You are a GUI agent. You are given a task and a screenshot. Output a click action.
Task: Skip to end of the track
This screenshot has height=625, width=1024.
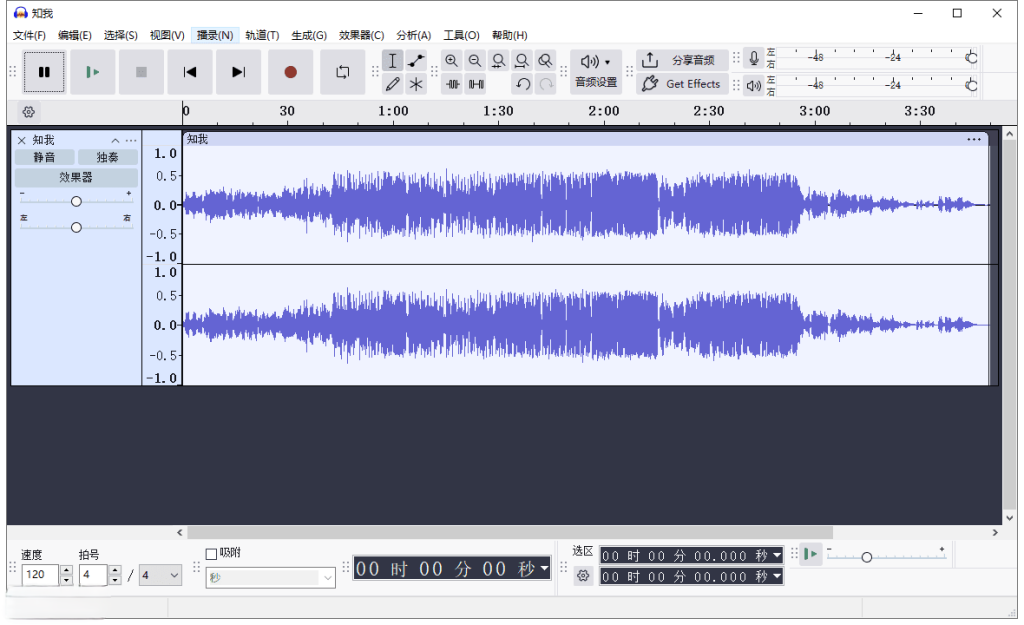[x=239, y=72]
